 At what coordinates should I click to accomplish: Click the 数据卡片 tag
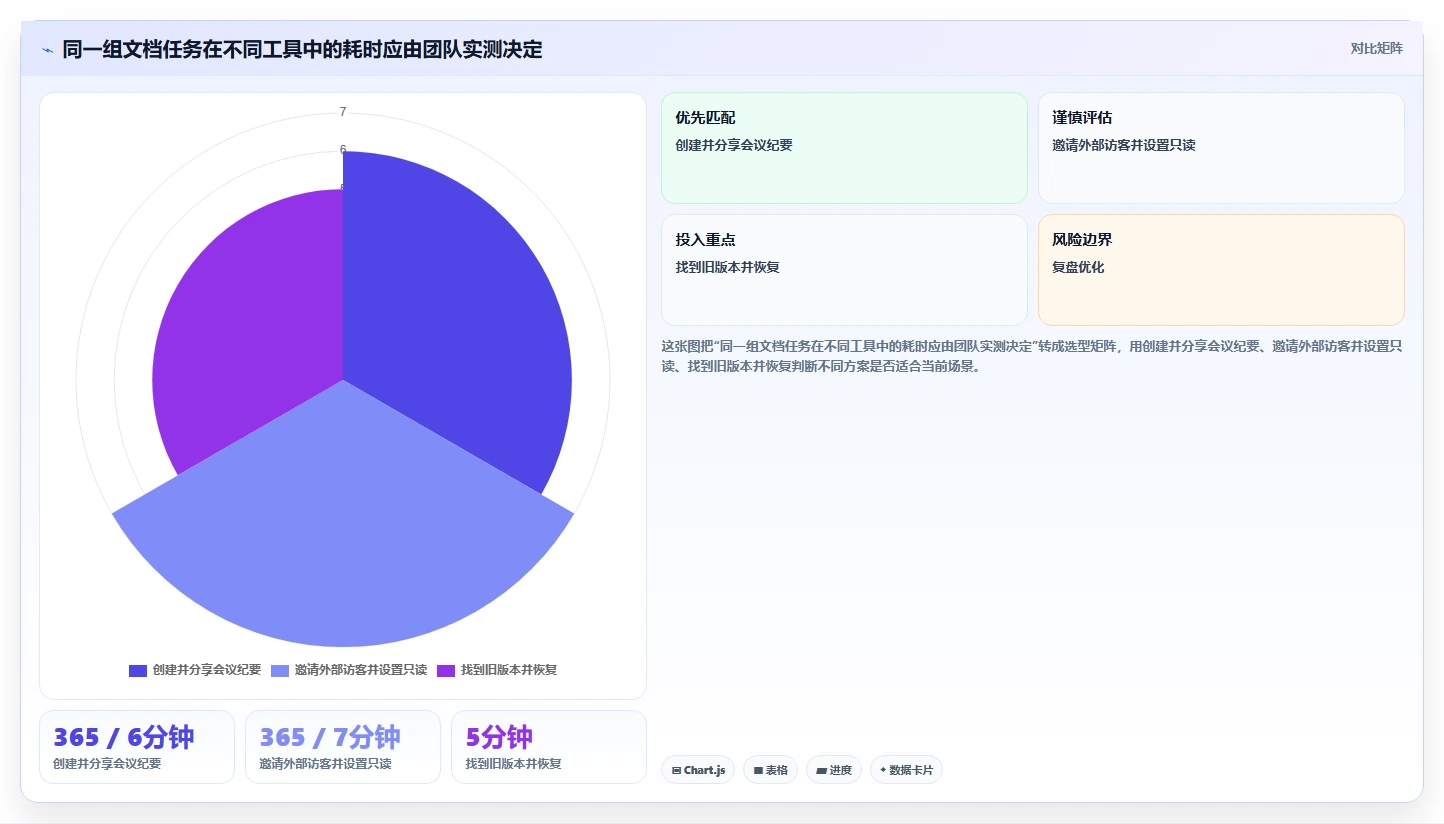[x=906, y=770]
